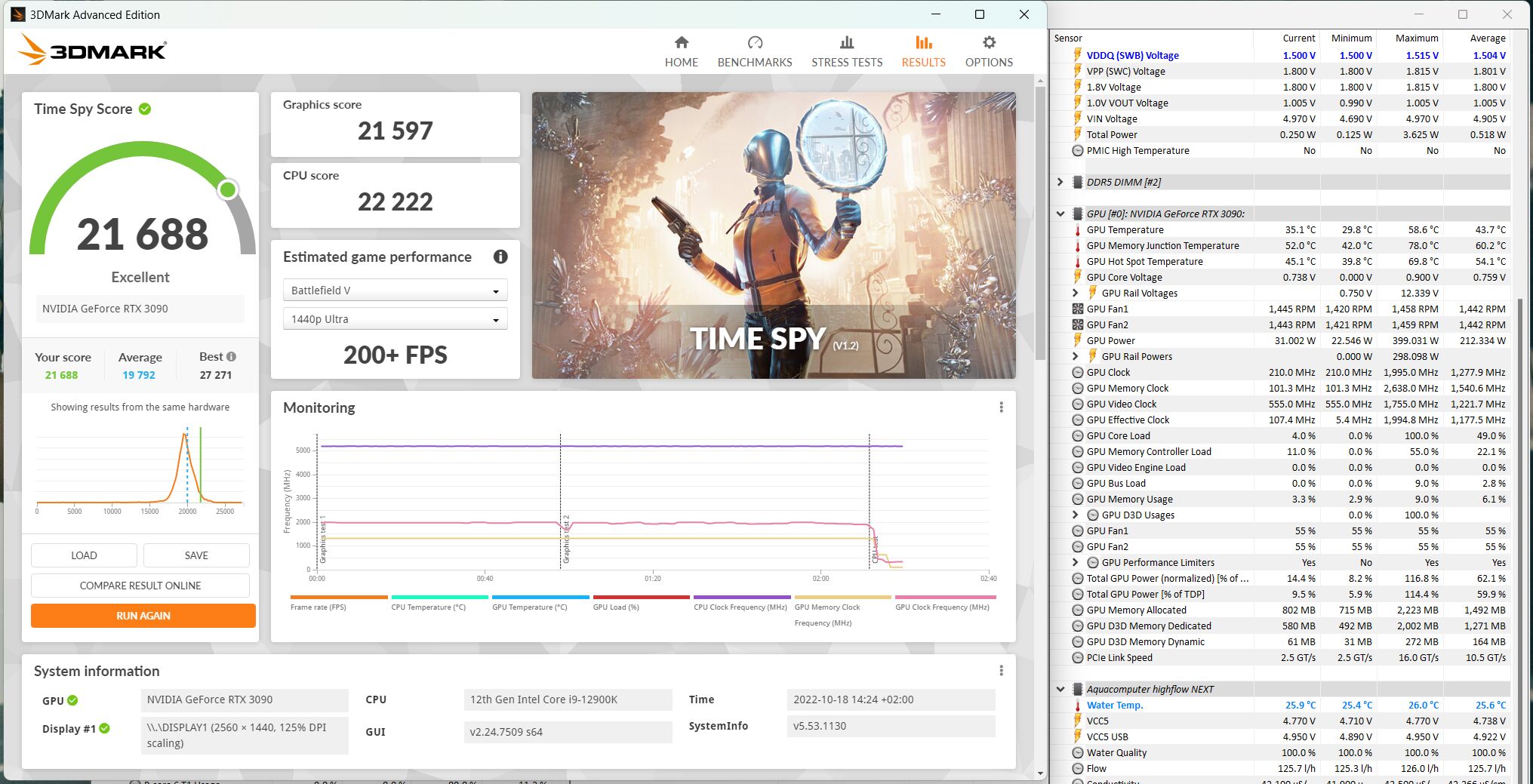Click the GPU Clock circular icon
Screen dimensions: 1533x784
(1078, 372)
